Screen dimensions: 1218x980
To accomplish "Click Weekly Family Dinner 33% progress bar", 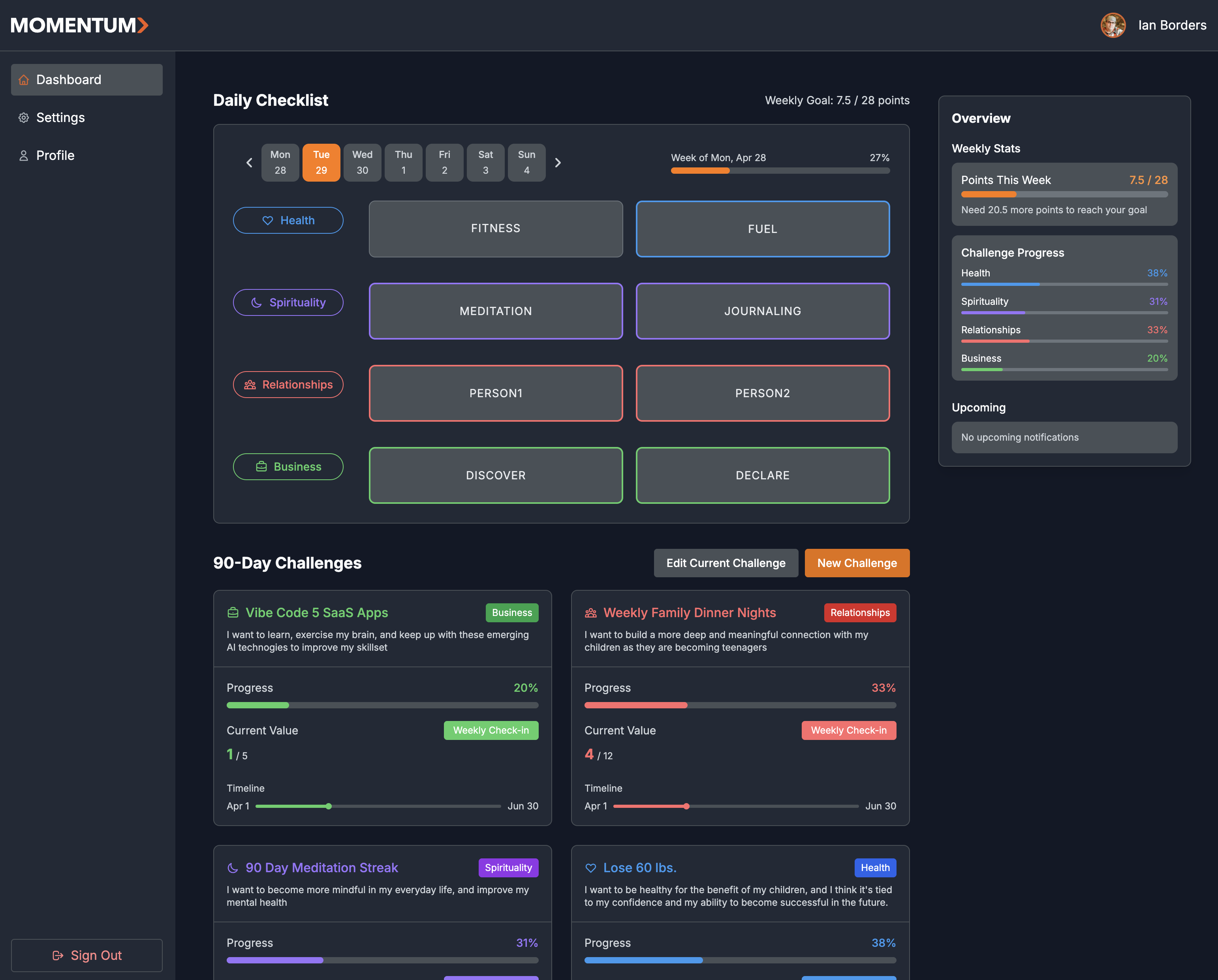I will (x=740, y=705).
